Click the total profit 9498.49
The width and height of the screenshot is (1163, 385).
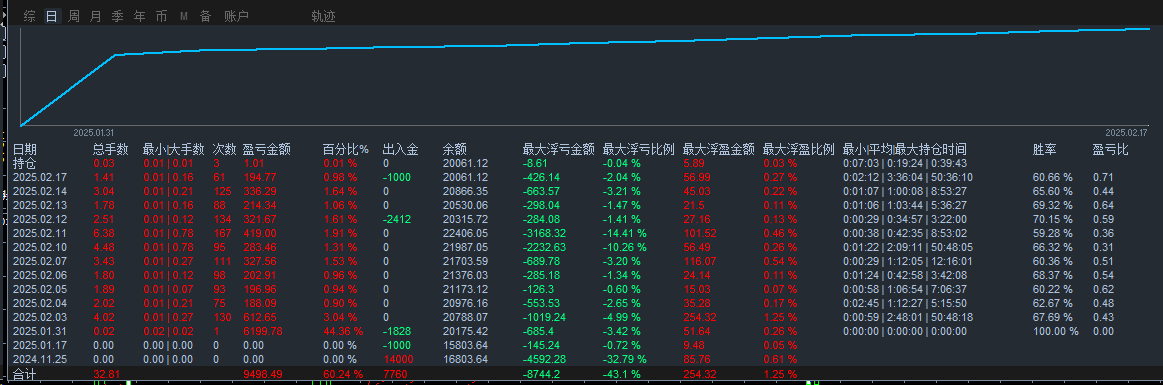263,375
